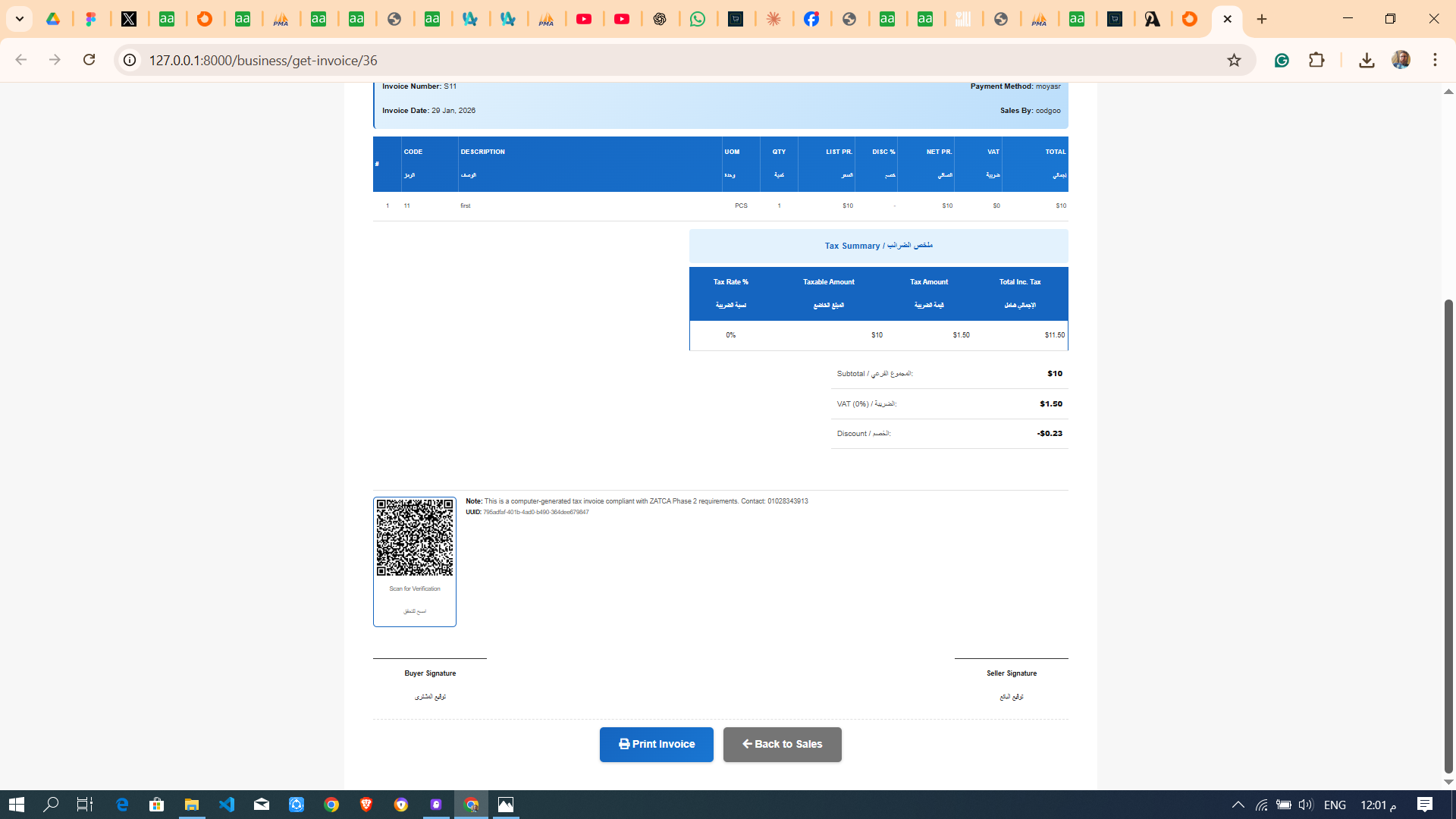Select the YouTube pinned tab icon
Viewport: 1456px width, 819px height.
click(585, 19)
